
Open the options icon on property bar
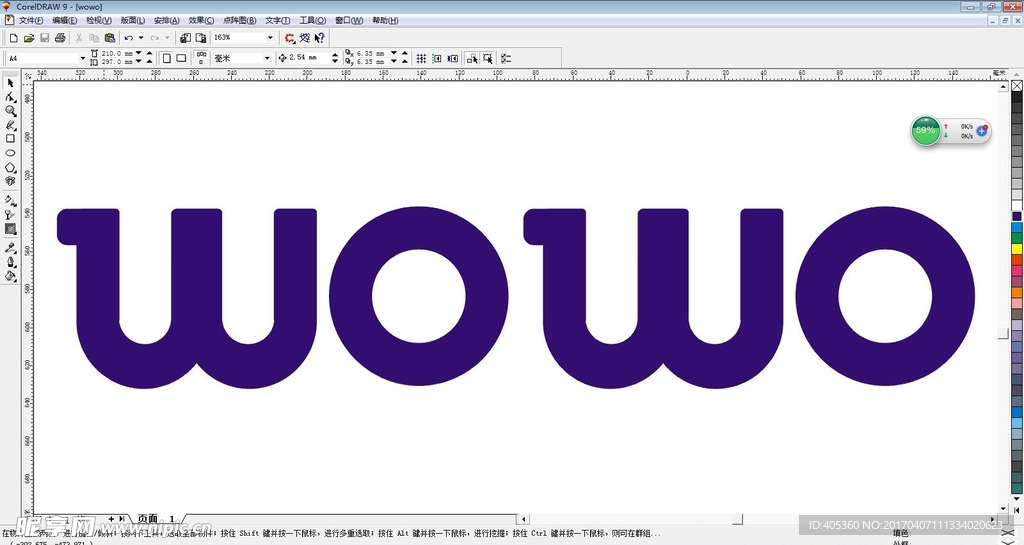click(506, 58)
